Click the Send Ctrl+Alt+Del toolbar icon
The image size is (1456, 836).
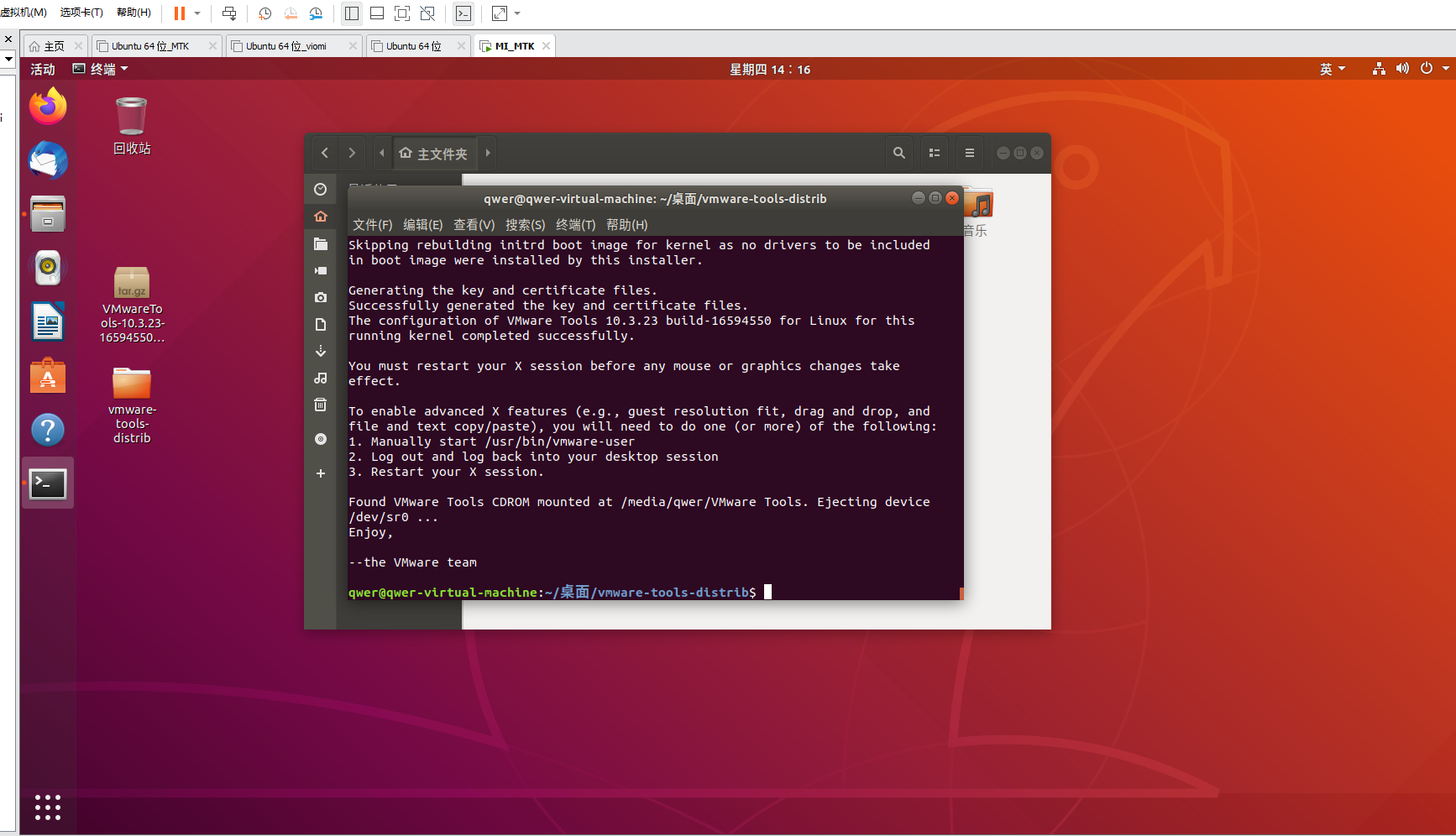coord(228,13)
